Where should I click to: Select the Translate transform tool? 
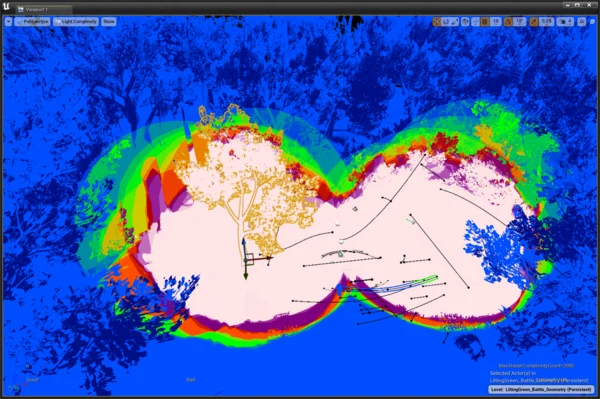click(x=437, y=22)
